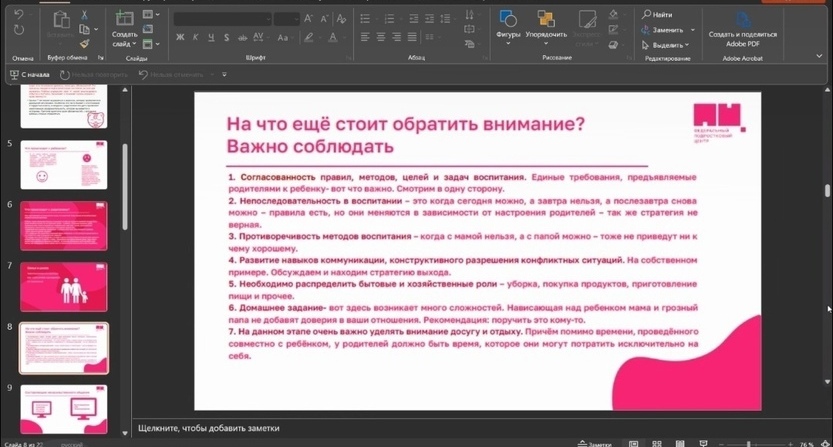Viewport: 833px width, 447px height.
Task: Toggle bulleted list
Action: click(367, 19)
